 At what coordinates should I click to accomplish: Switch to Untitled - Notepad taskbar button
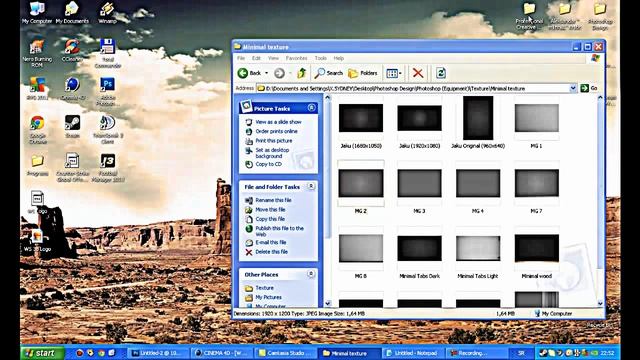click(x=412, y=353)
